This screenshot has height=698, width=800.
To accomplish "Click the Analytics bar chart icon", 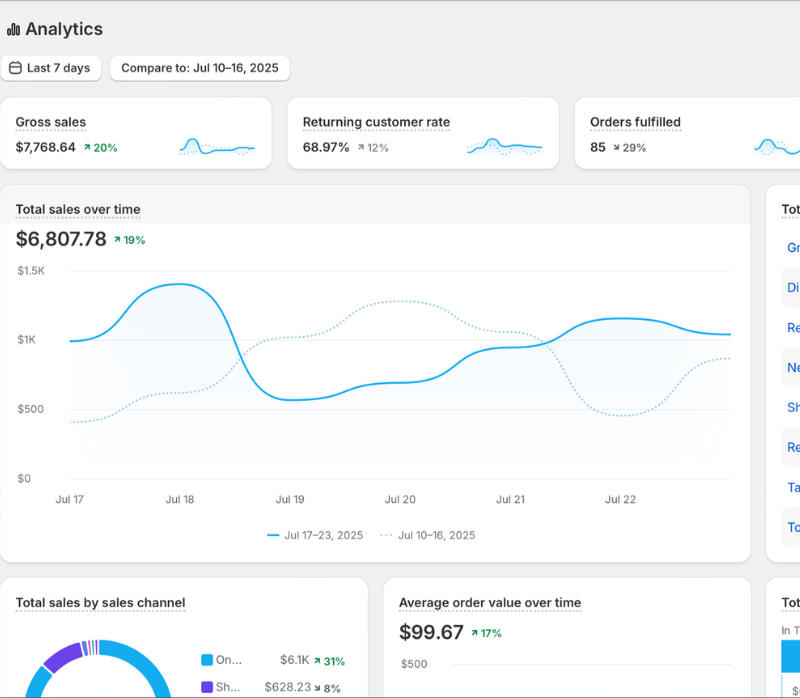I will click(x=13, y=30).
